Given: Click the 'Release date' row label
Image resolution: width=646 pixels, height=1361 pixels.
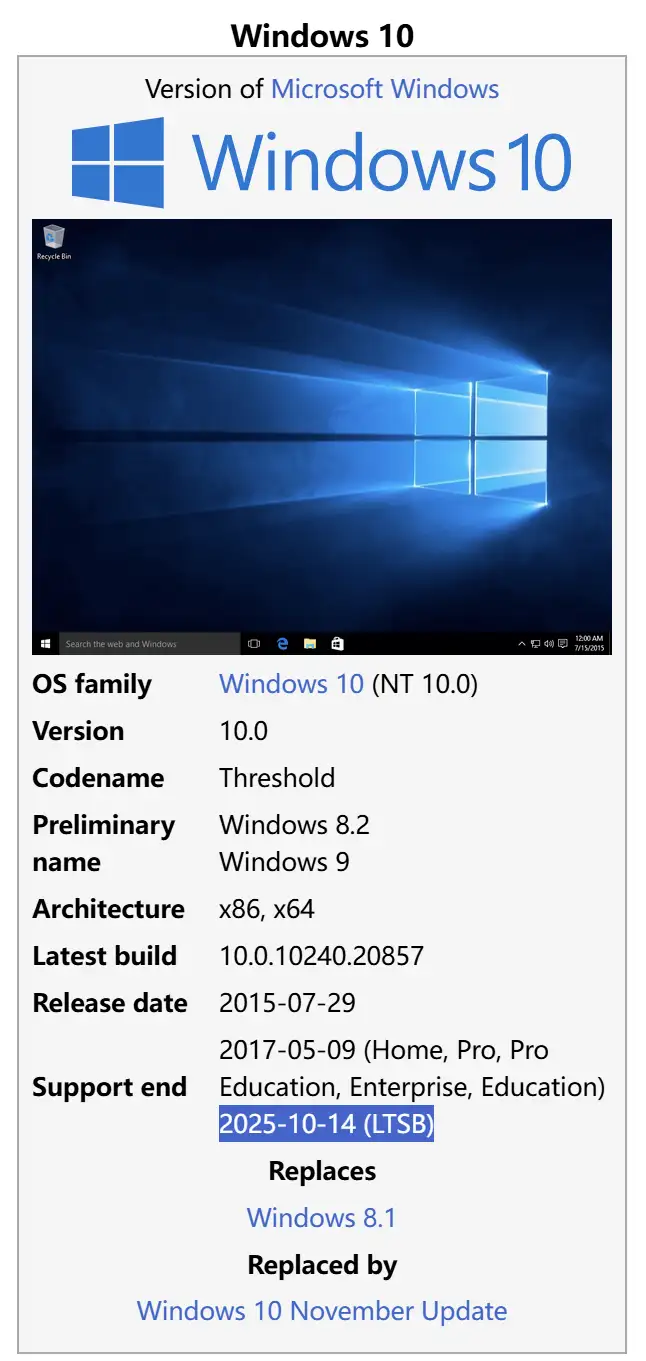Looking at the screenshot, I should (109, 1003).
